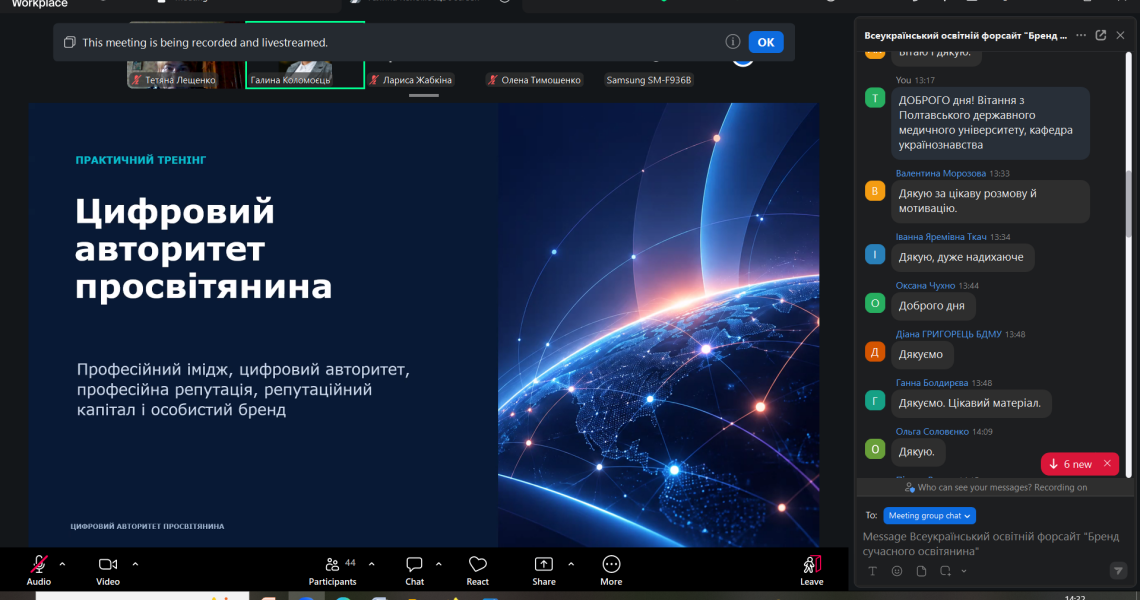
Task: Expand the arrow next to screenshot icon
Action: (964, 571)
